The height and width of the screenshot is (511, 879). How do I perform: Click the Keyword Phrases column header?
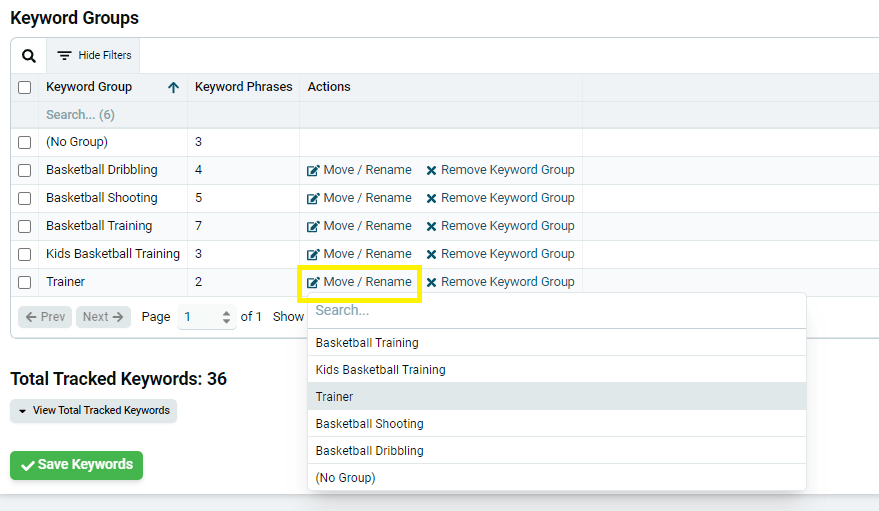[243, 87]
